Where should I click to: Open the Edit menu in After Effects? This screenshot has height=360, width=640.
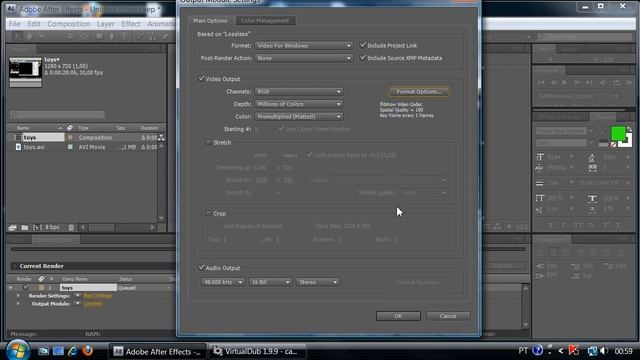(34, 24)
